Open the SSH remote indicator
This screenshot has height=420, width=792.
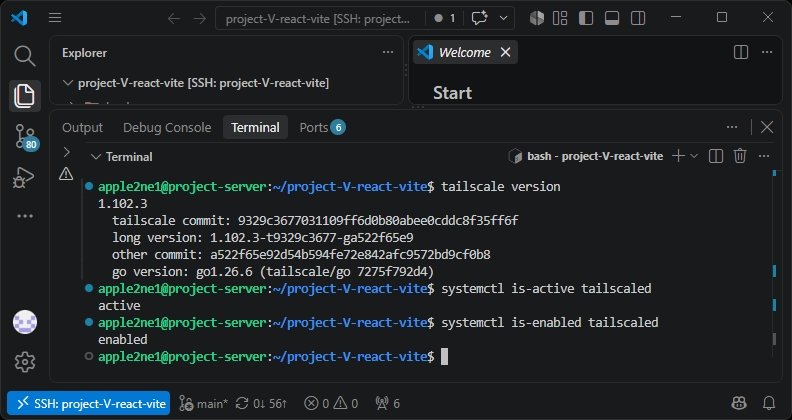coord(88,403)
